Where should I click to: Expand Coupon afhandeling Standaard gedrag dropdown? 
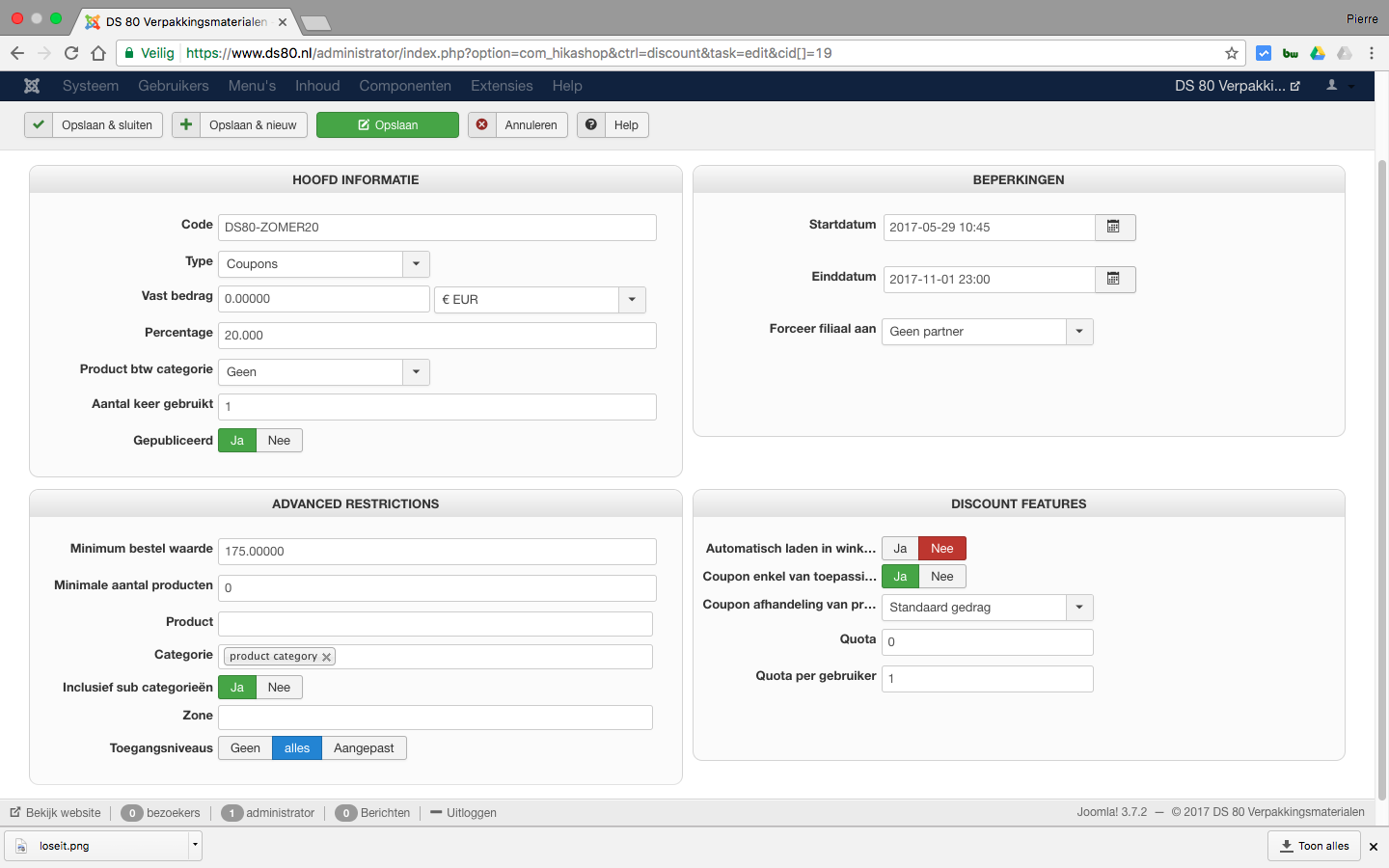pyautogui.click(x=988, y=608)
